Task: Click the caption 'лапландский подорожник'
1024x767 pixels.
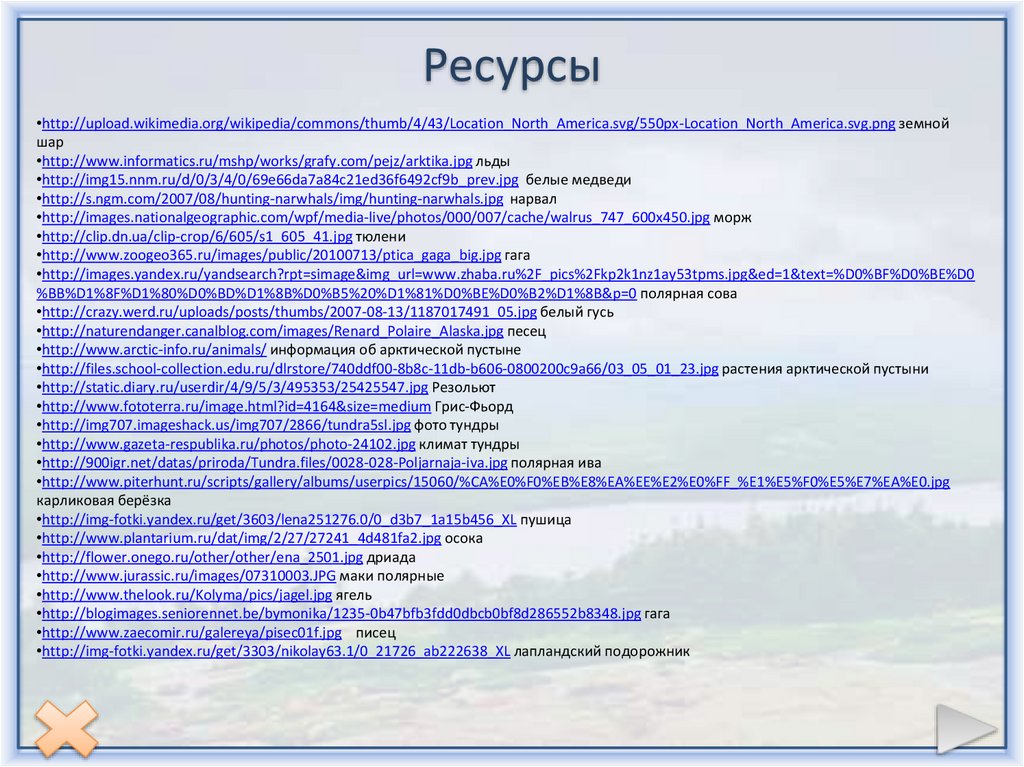Action: coord(601,651)
